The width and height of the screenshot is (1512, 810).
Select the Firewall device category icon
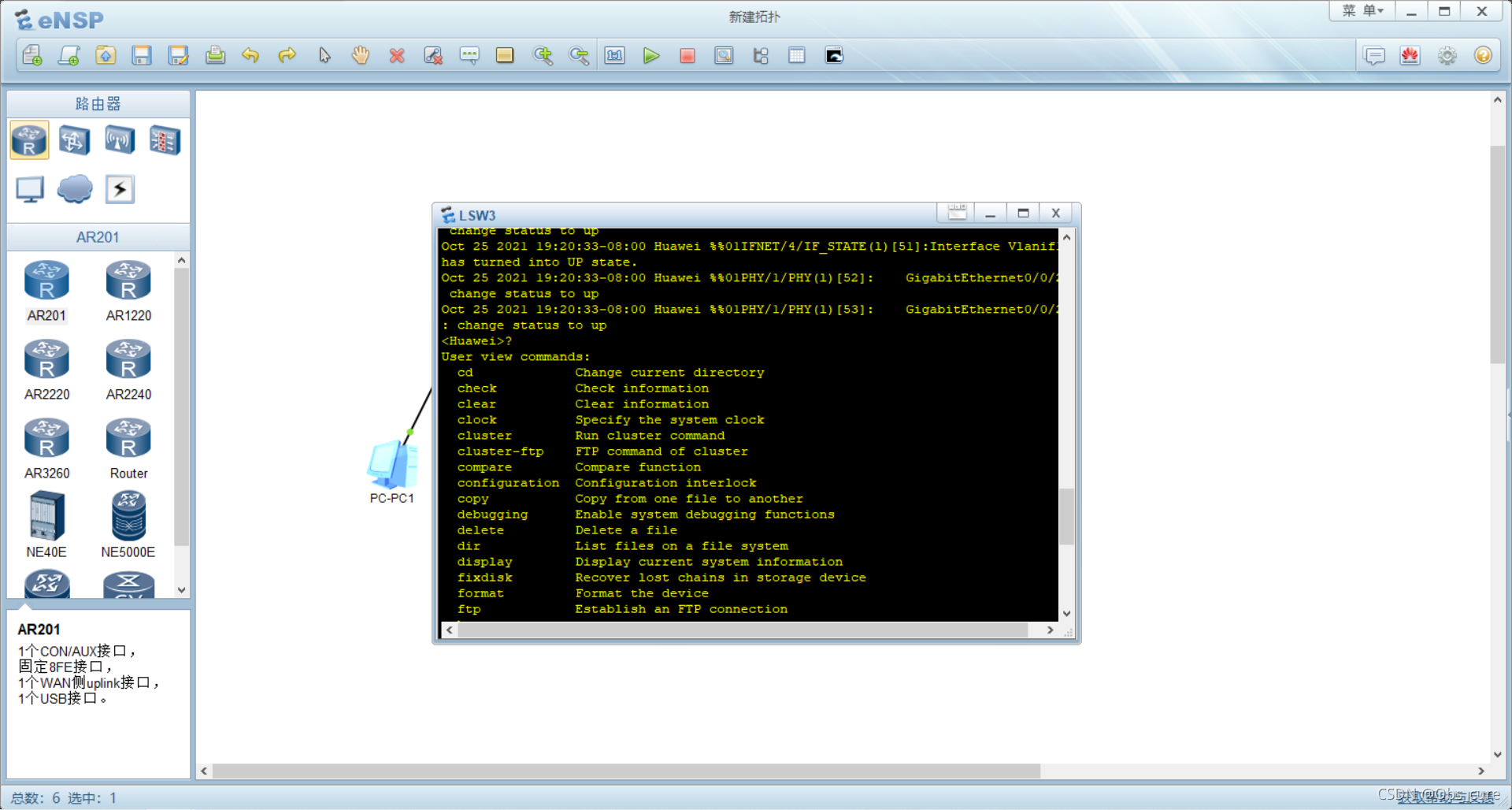(x=165, y=141)
